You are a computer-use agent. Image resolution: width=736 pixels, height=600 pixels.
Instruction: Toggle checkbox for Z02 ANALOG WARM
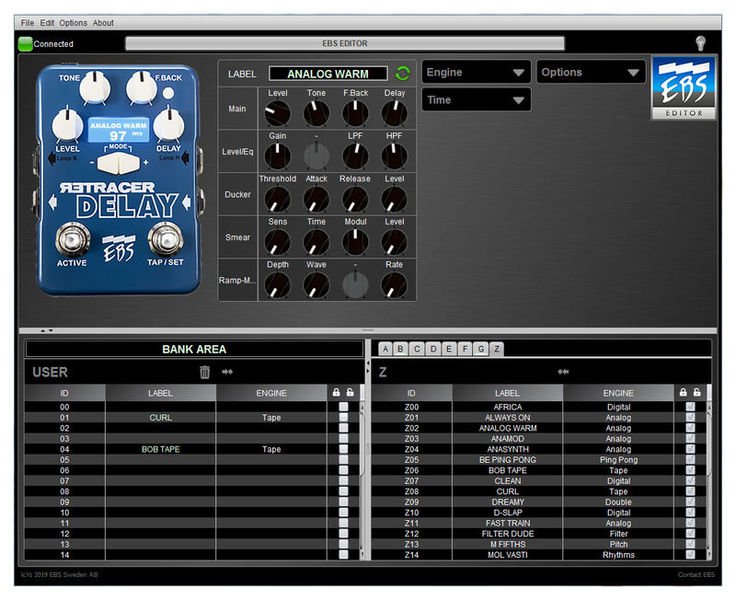pyautogui.click(x=690, y=428)
